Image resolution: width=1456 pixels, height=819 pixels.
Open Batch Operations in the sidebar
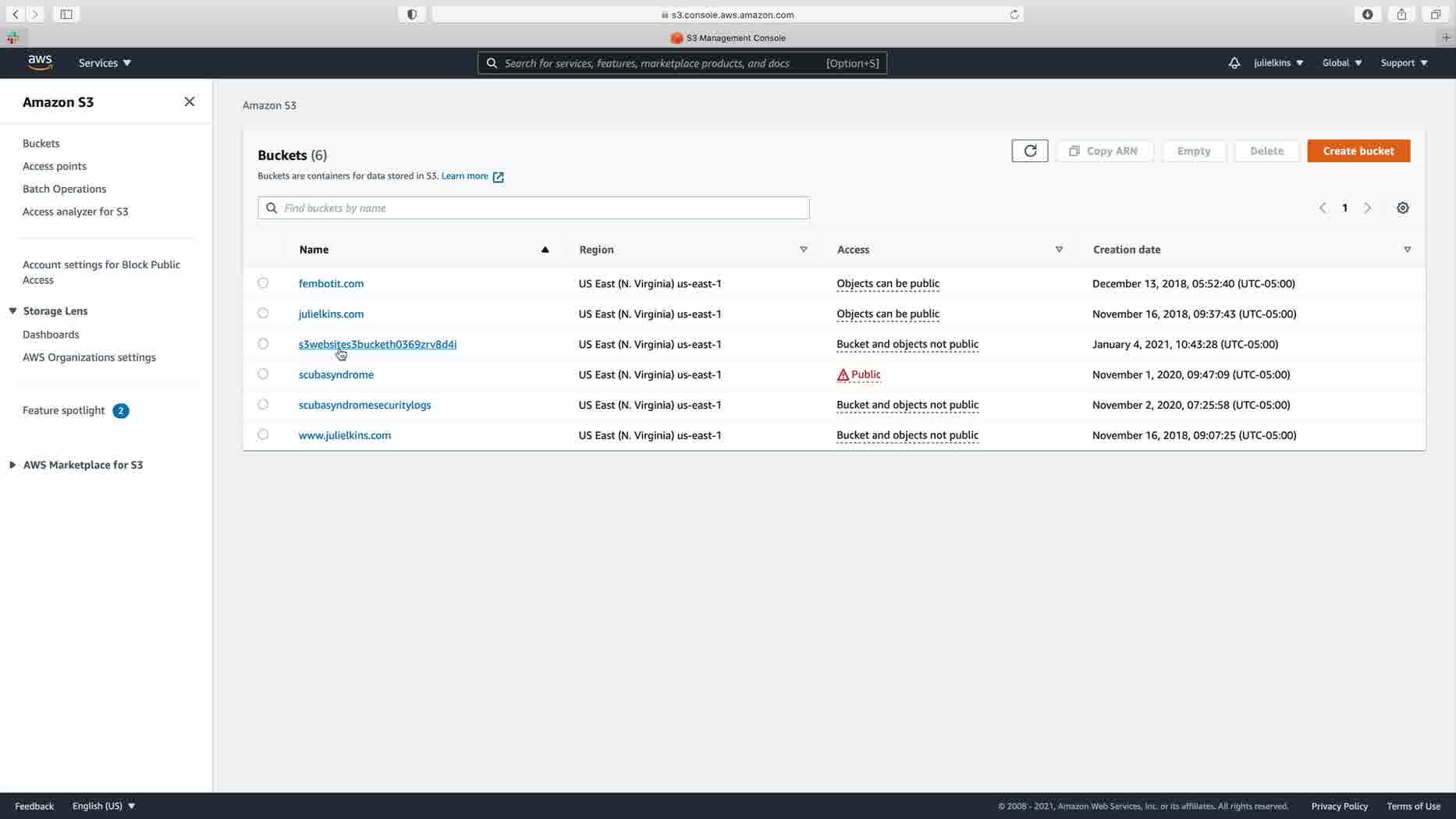pyautogui.click(x=64, y=189)
